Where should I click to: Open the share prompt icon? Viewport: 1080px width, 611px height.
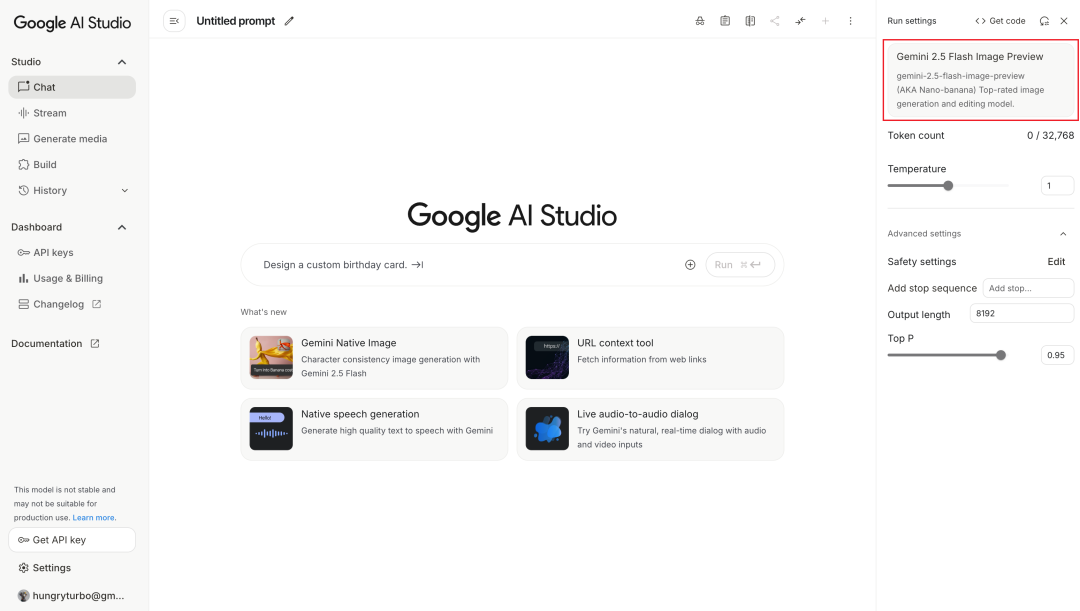pyautogui.click(x=775, y=20)
